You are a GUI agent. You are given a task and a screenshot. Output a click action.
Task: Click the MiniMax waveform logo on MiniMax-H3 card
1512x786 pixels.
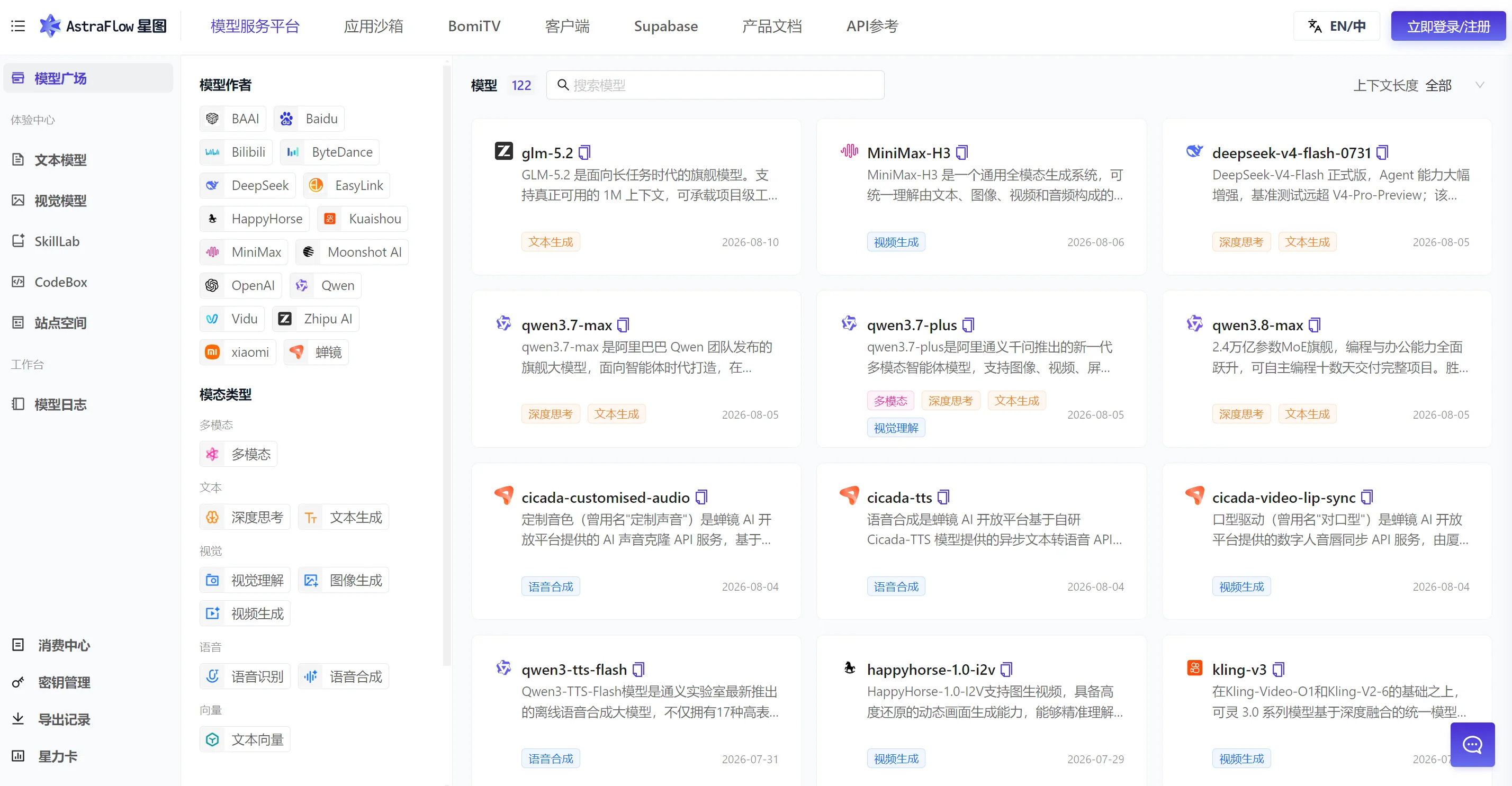pyautogui.click(x=849, y=151)
